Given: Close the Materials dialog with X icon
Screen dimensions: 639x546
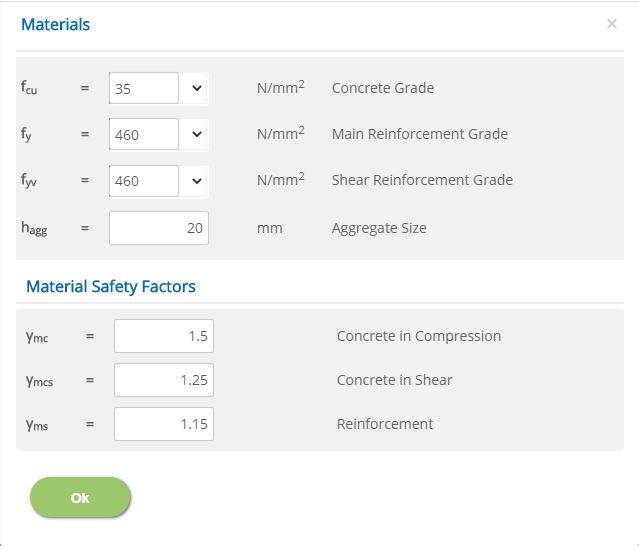Looking at the screenshot, I should pos(611,24).
